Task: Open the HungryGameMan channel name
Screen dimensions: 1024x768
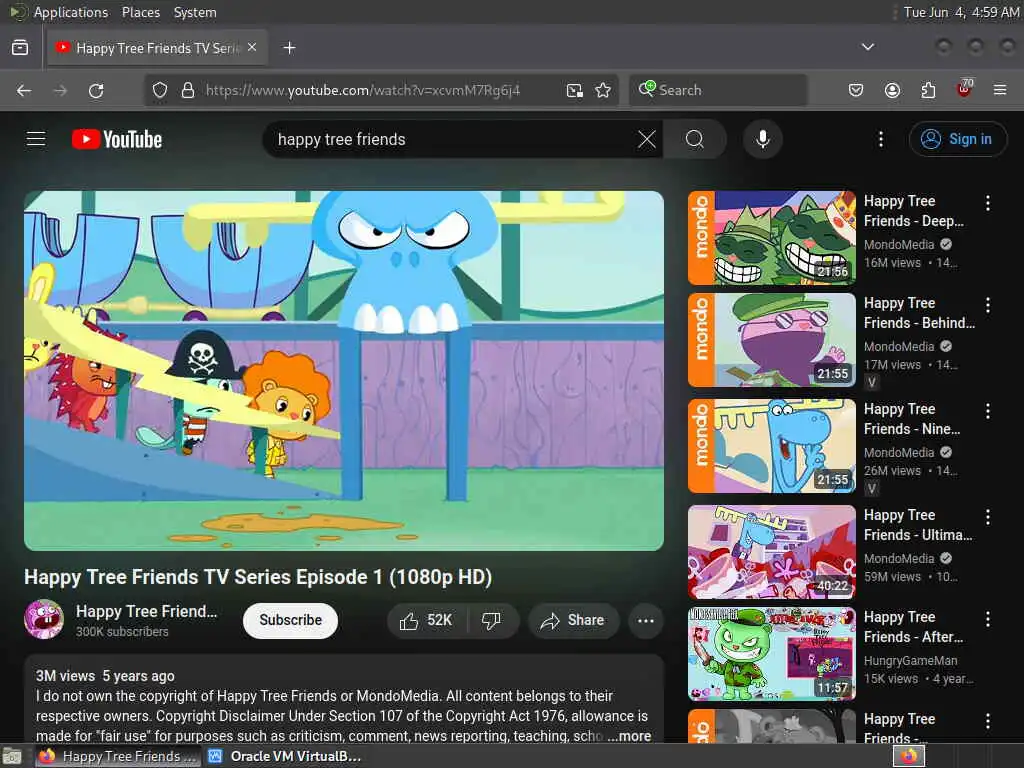Action: pos(910,661)
